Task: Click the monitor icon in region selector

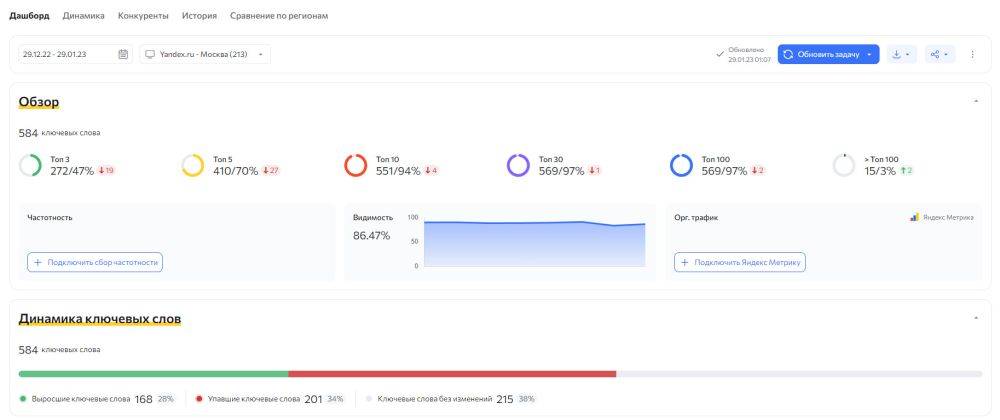Action: (151, 54)
